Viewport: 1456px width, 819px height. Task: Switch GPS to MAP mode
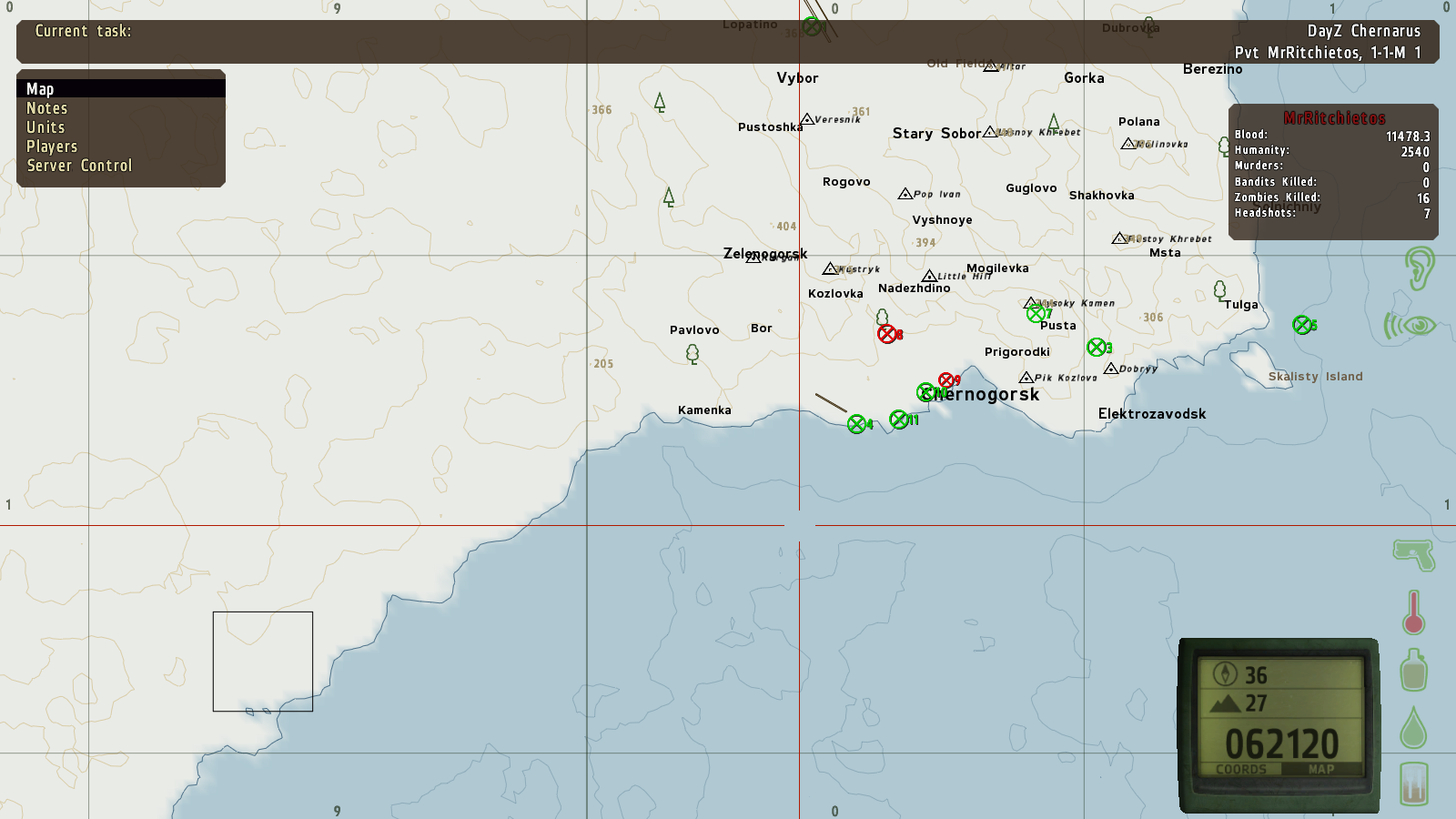click(x=1321, y=769)
